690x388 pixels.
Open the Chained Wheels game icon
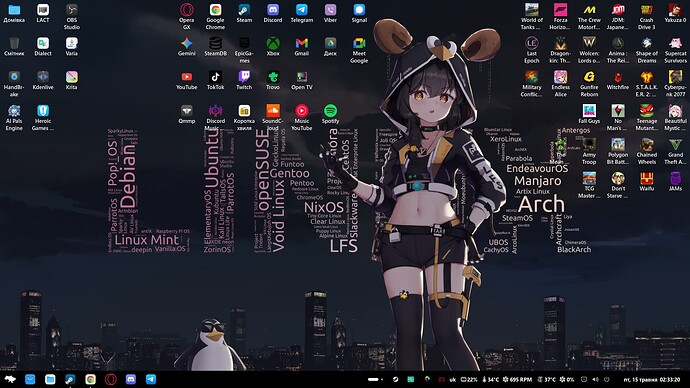646,151
